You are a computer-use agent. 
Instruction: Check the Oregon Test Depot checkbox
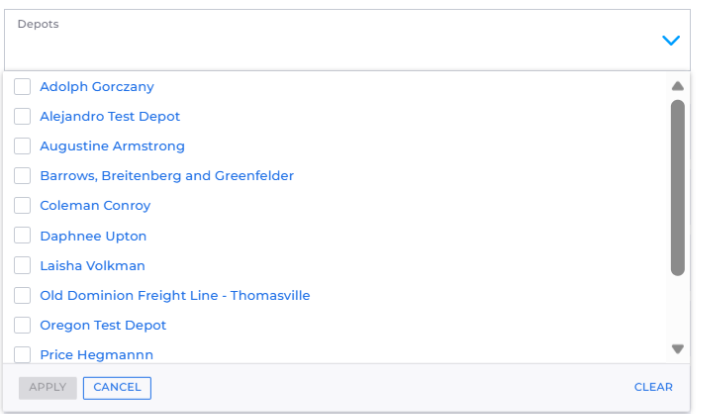tap(22, 325)
